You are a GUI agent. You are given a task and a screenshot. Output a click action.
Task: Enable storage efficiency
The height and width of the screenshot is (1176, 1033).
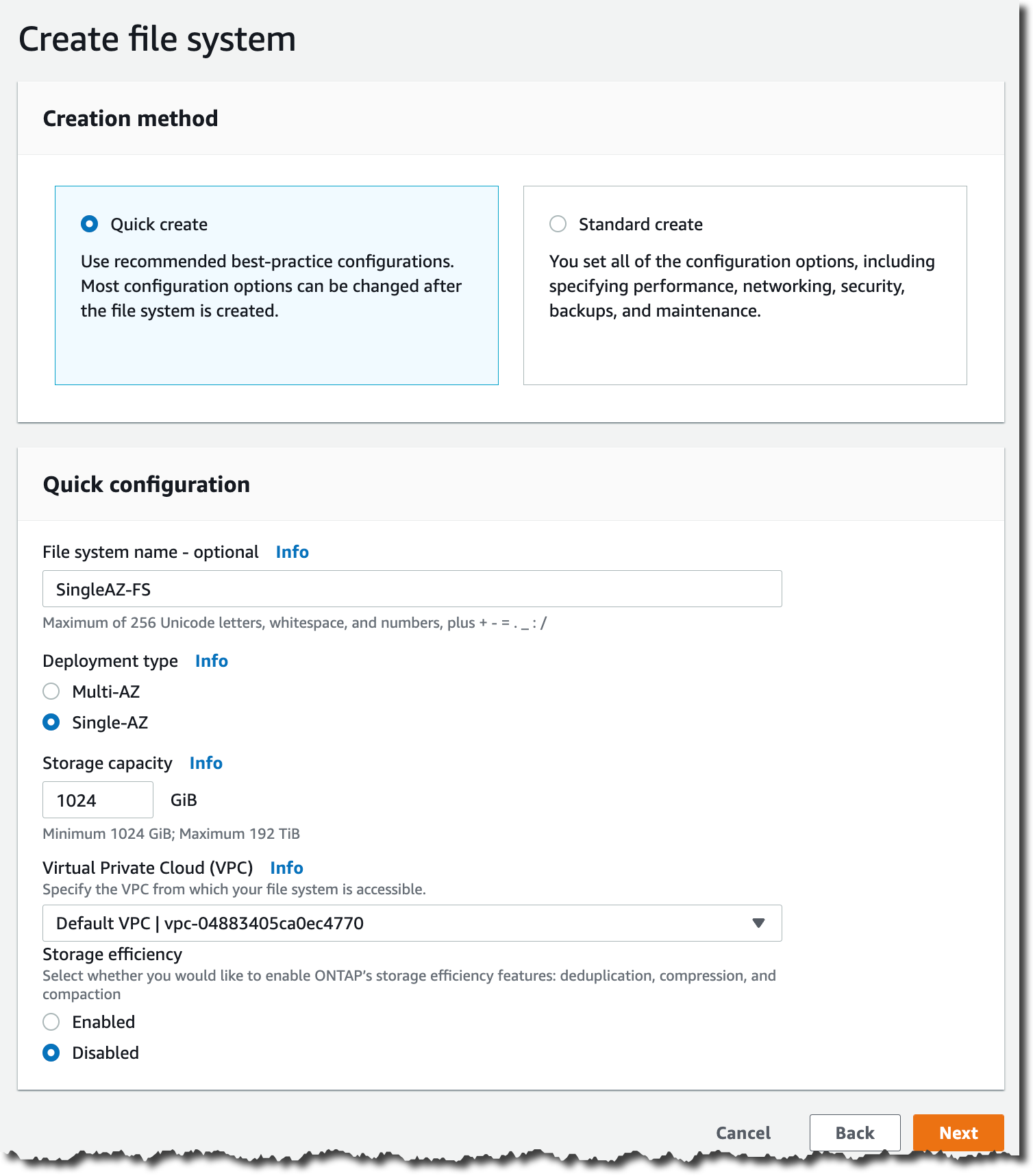click(x=51, y=1022)
